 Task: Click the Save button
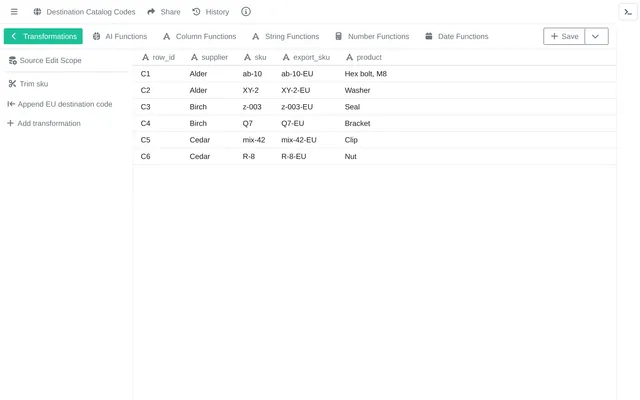point(564,36)
